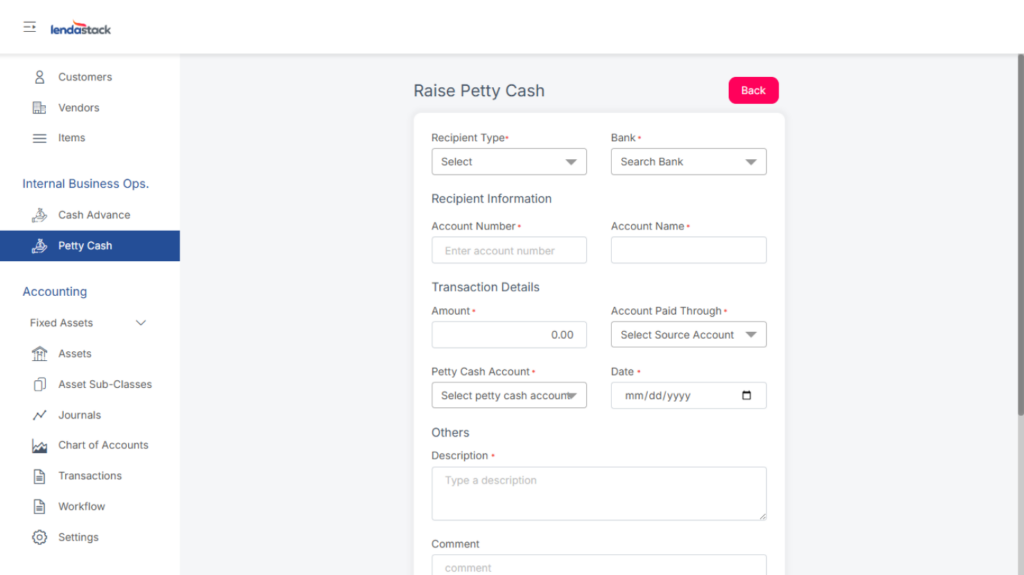
Task: Click the Journals line-chart icon
Action: tap(40, 415)
